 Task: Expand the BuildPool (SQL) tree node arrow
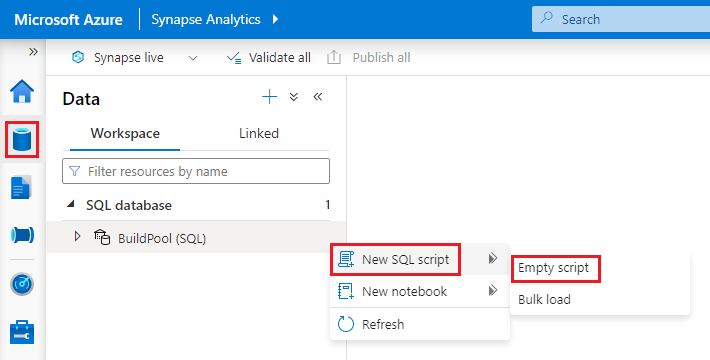77,236
